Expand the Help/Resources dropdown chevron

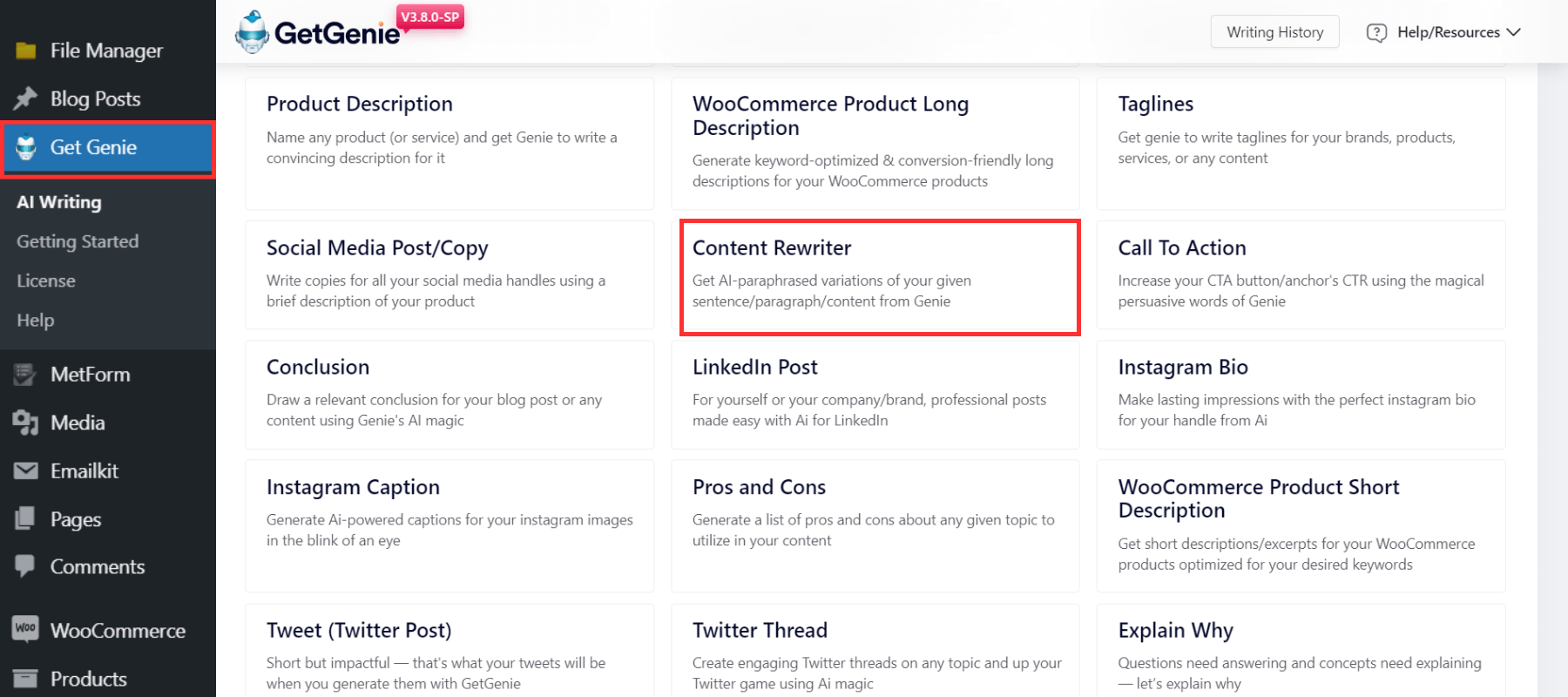(x=1514, y=32)
